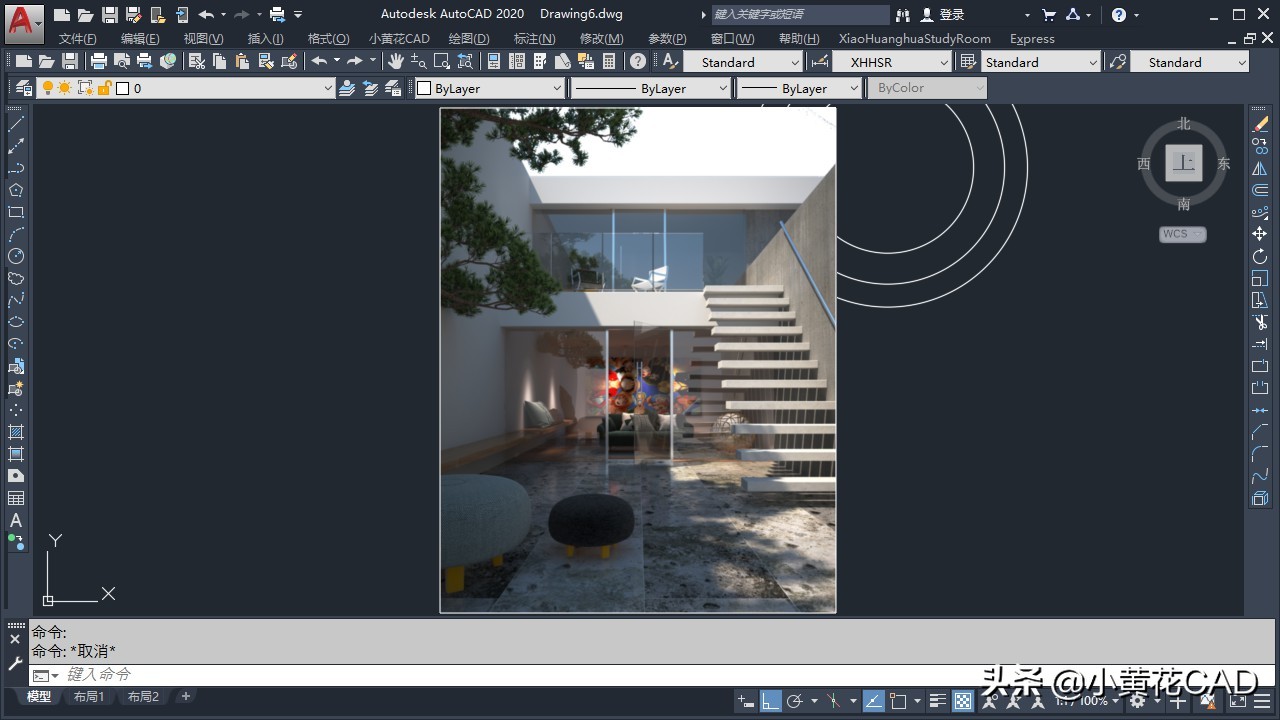Toggle Dynamic Input in status bar
Viewport: 1280px width, 720px height.
745,701
